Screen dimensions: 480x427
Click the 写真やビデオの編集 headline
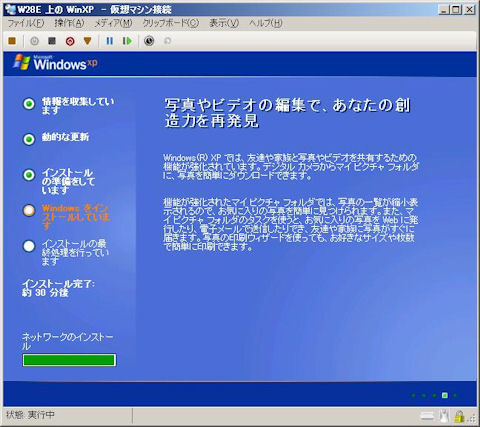coord(287,113)
